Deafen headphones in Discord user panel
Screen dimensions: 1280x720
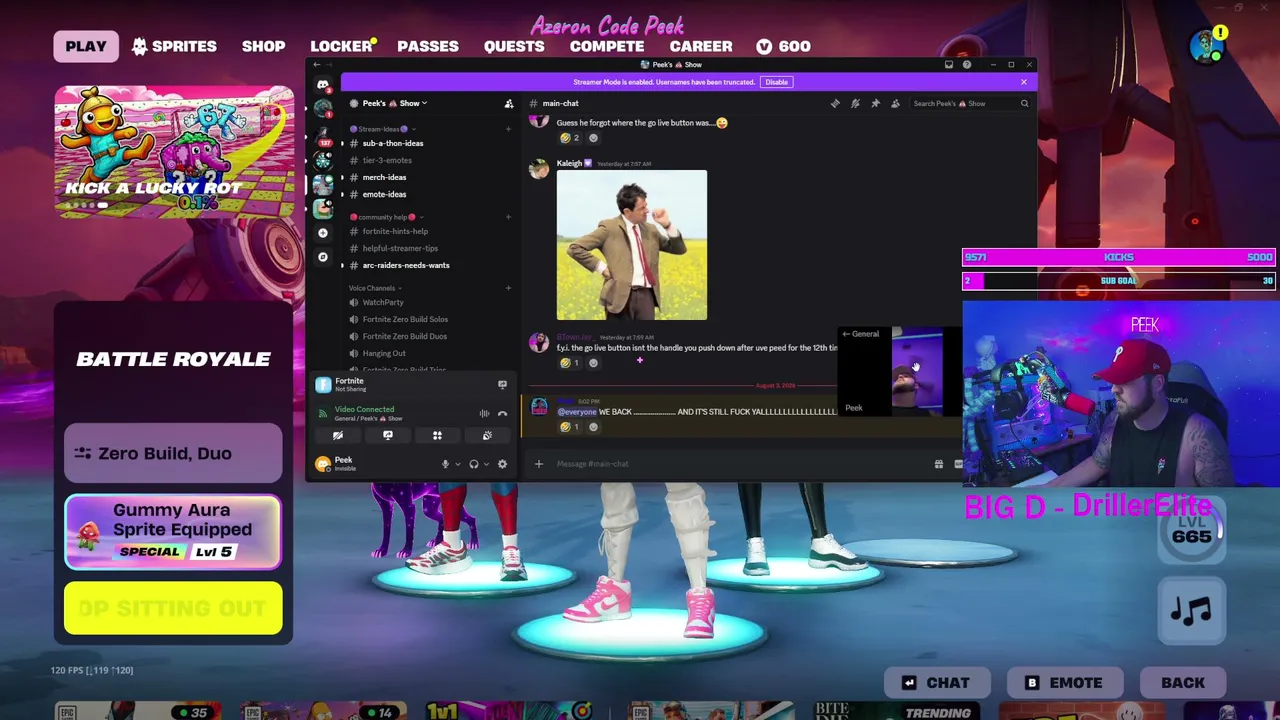coord(474,464)
